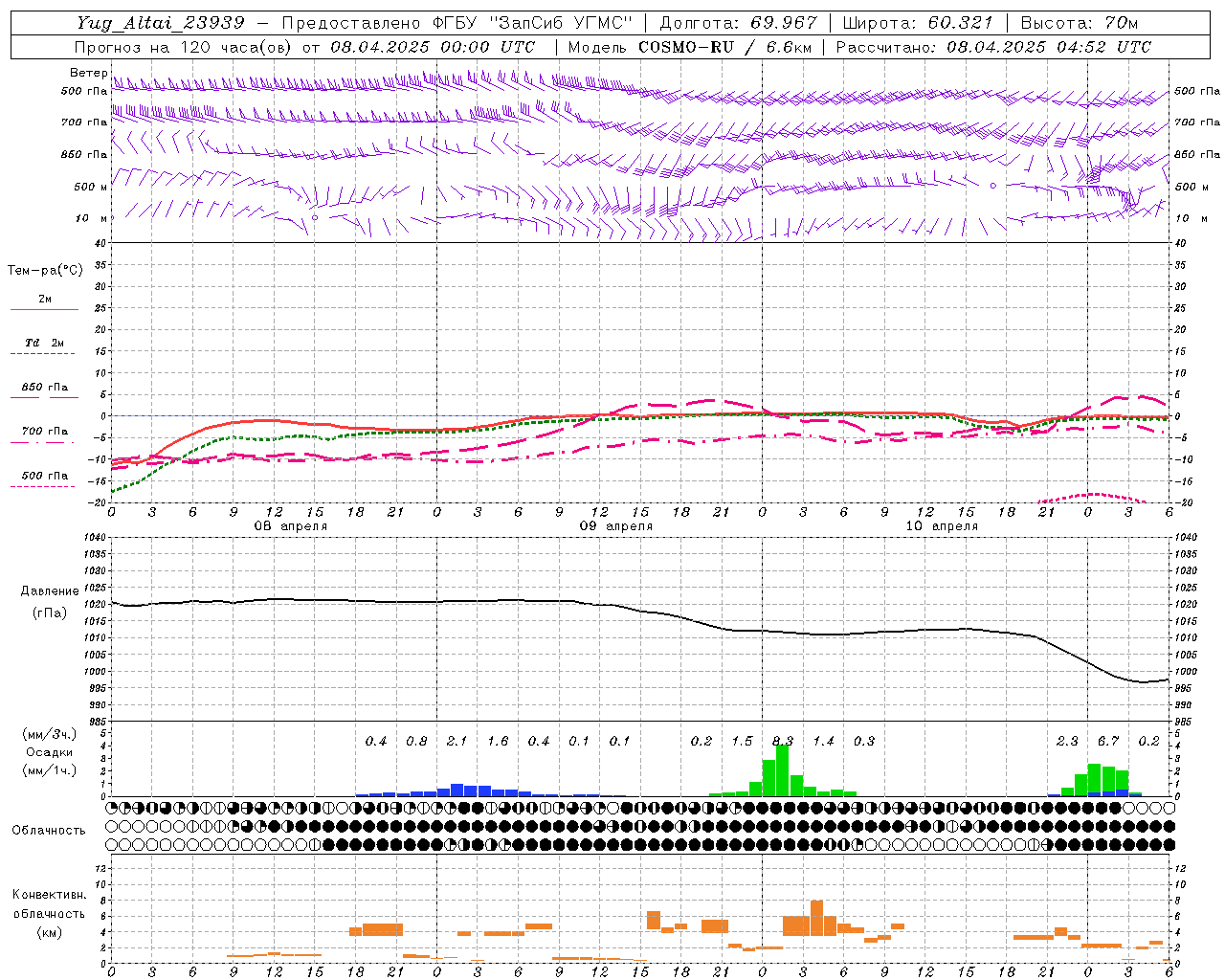Click the 1.5 precipitation total

pos(742,741)
